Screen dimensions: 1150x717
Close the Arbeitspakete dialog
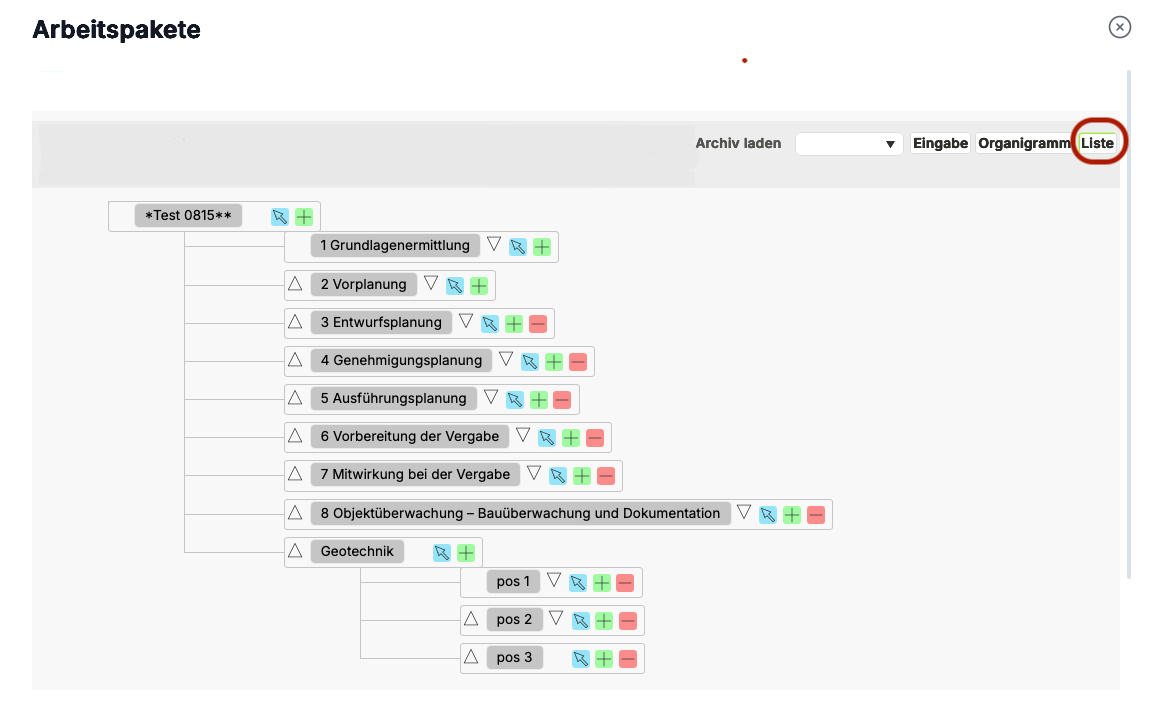coord(1120,27)
